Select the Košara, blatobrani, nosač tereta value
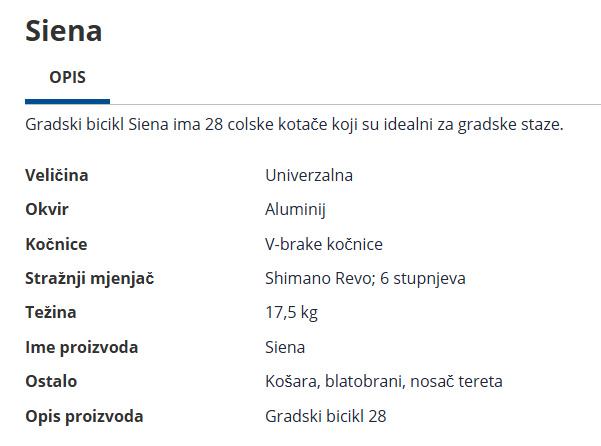Viewport: 601px width, 446px height. pos(384,381)
